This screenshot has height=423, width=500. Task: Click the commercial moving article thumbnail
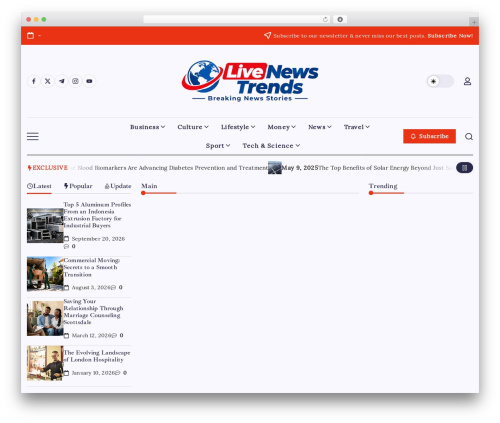tap(45, 274)
